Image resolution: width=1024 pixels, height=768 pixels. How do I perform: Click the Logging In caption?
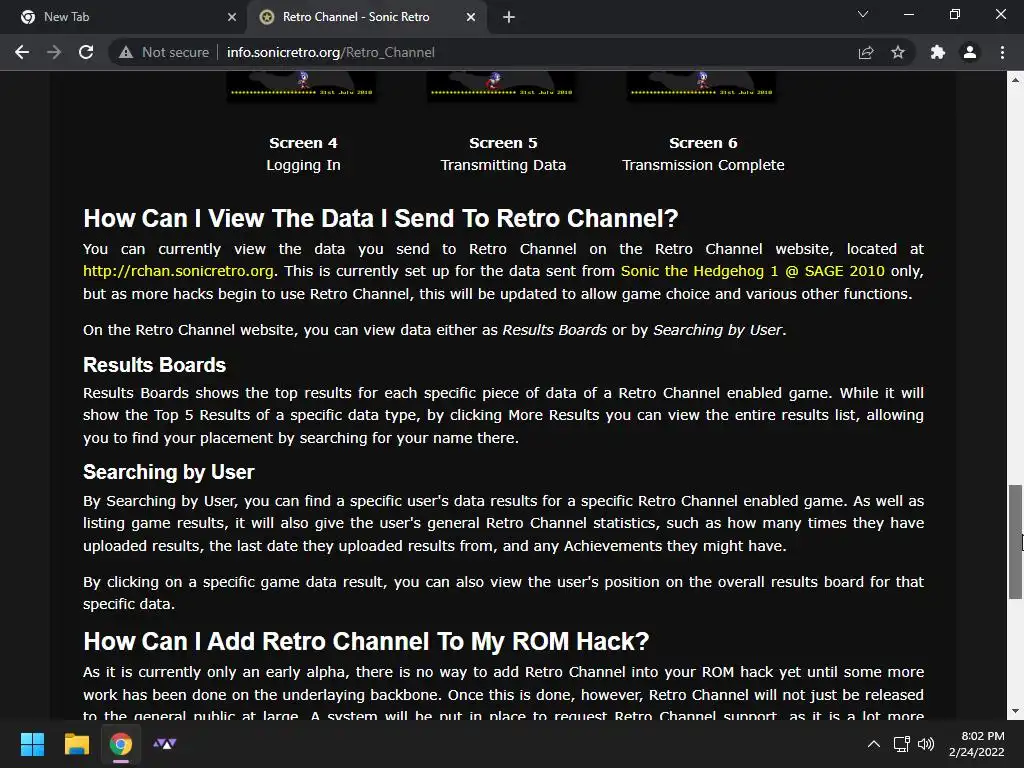[x=303, y=165]
